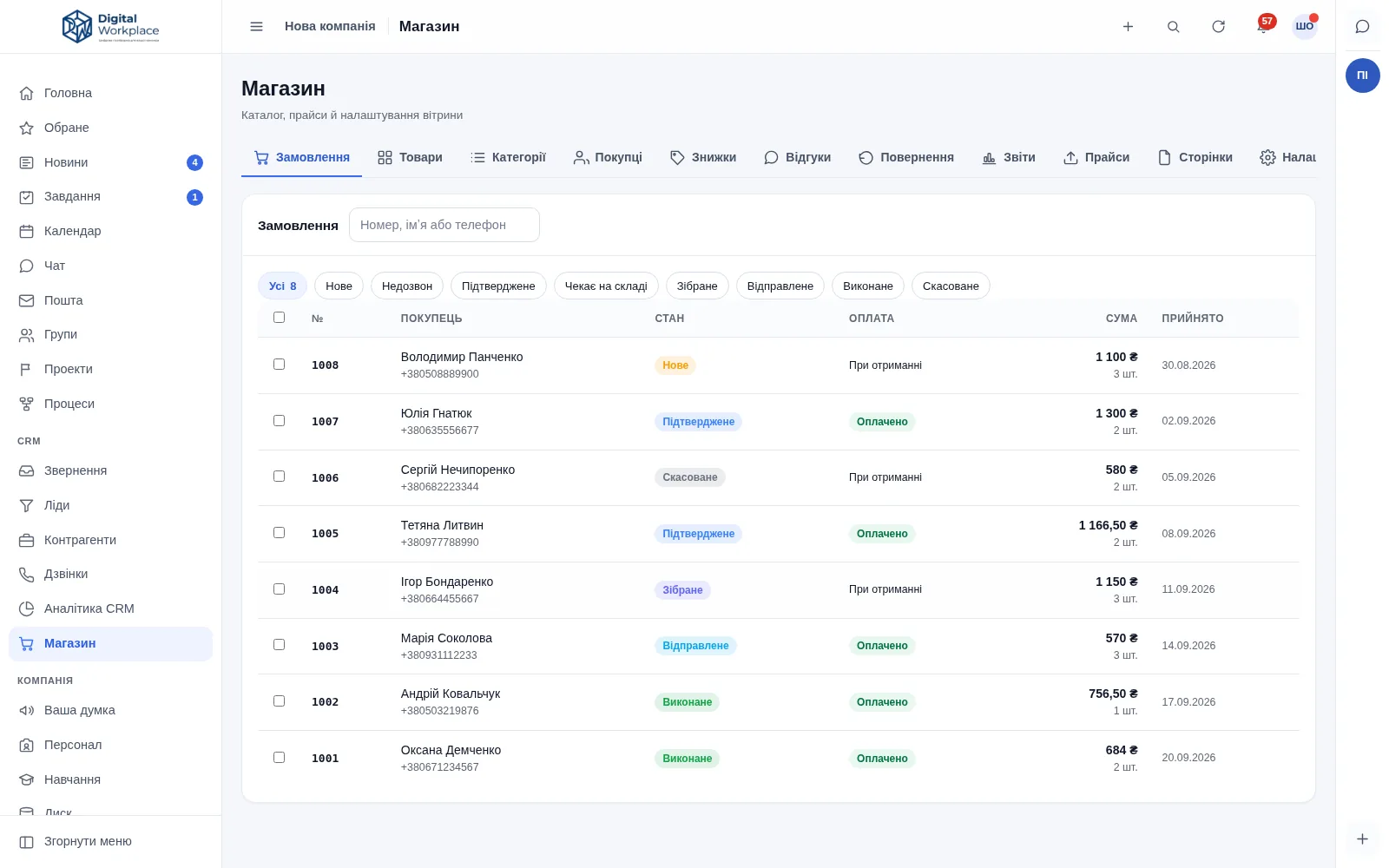
Task: Click Нова компанія breadcrumb link
Action: [330, 26]
